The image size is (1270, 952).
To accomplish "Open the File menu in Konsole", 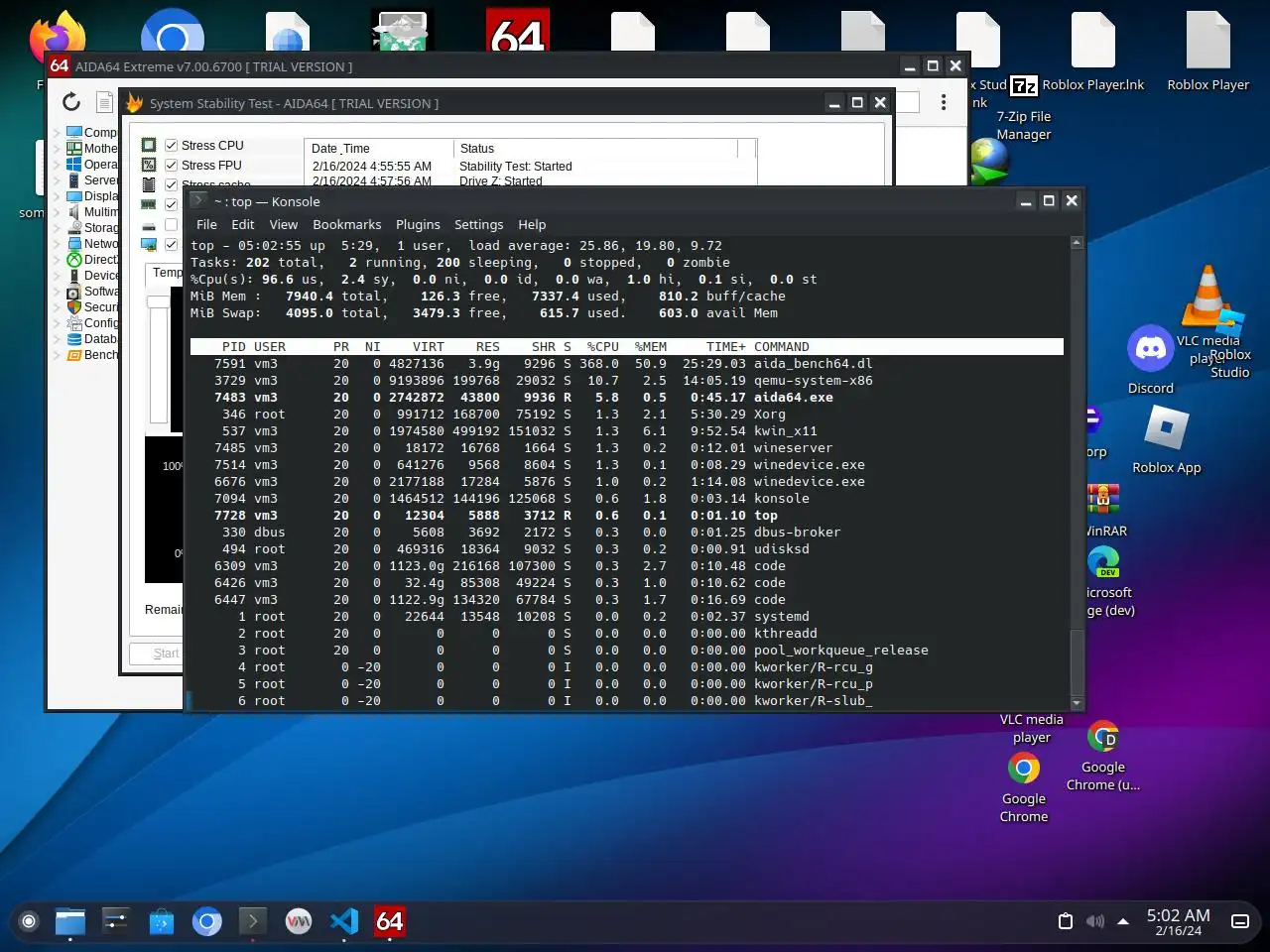I will (x=206, y=224).
